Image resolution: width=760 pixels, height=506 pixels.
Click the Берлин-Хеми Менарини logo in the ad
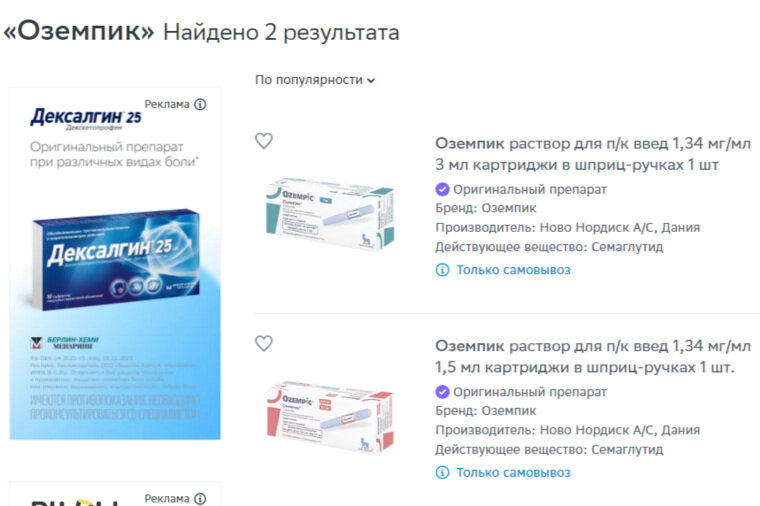point(64,343)
